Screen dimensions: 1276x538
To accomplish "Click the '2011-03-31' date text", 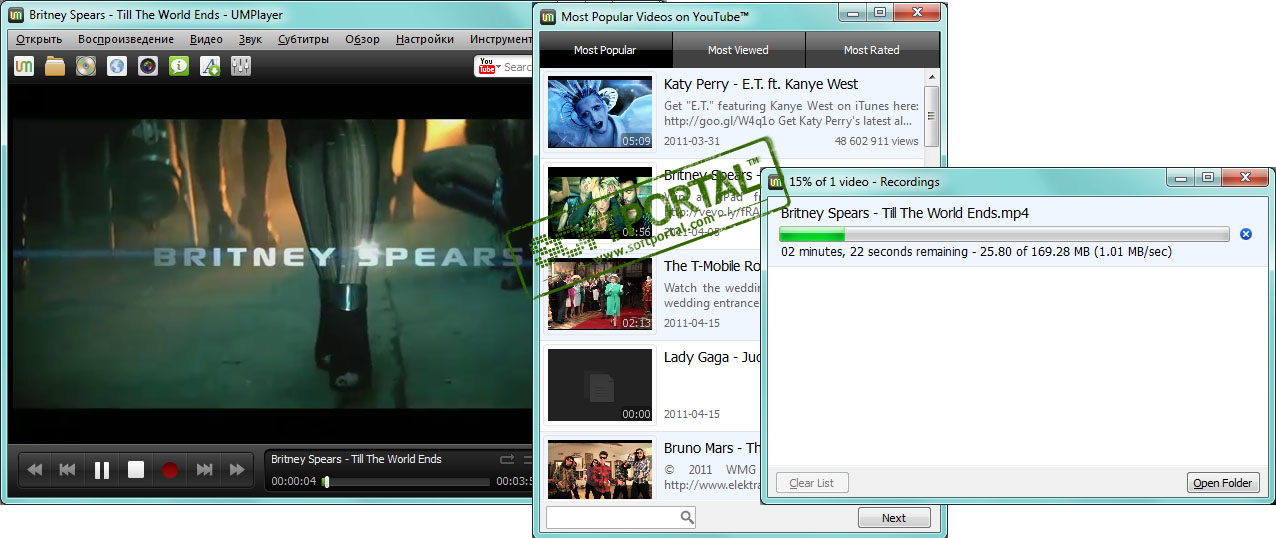I will [692, 141].
